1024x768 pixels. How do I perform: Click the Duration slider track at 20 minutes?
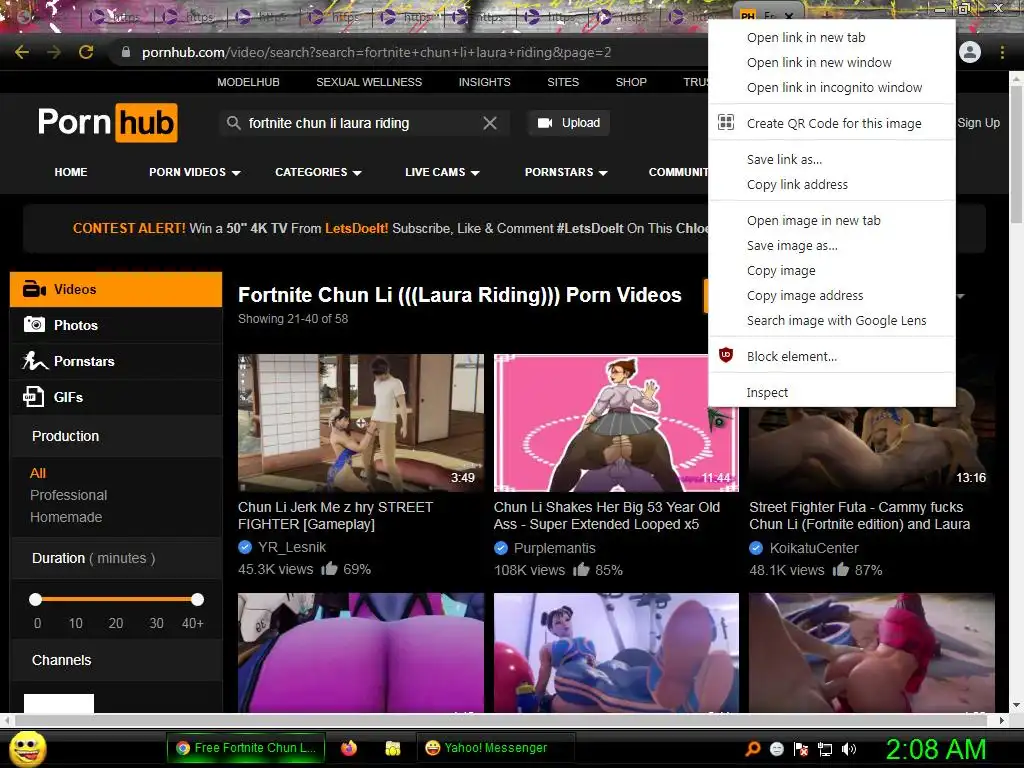coord(116,599)
